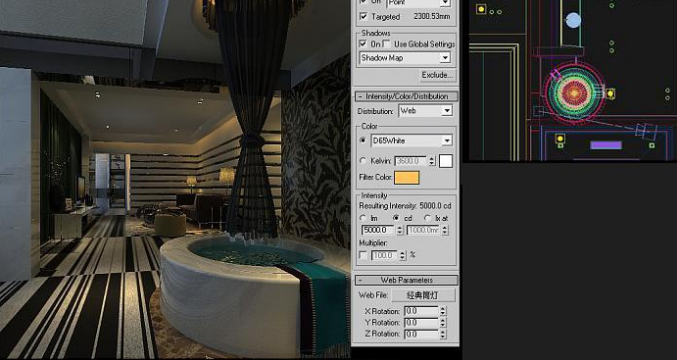The height and width of the screenshot is (360, 677).
Task: Select the yellow light at viewport top-left
Action: tap(481, 9)
